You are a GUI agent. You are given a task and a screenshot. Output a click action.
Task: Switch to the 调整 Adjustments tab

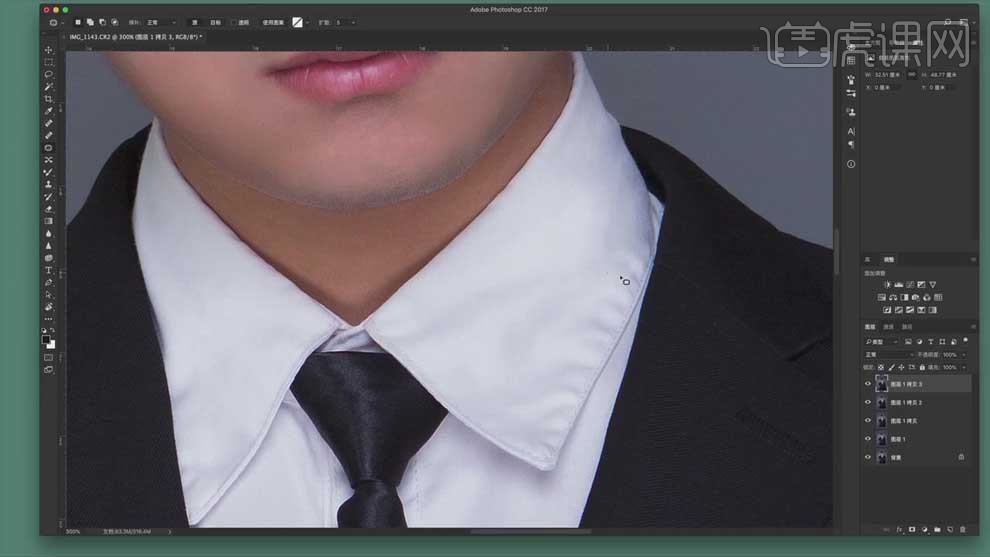point(889,260)
